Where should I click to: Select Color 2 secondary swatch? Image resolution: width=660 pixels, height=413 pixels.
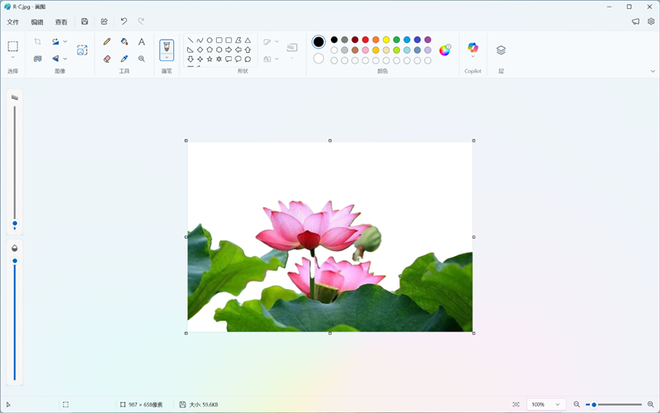[x=319, y=58]
